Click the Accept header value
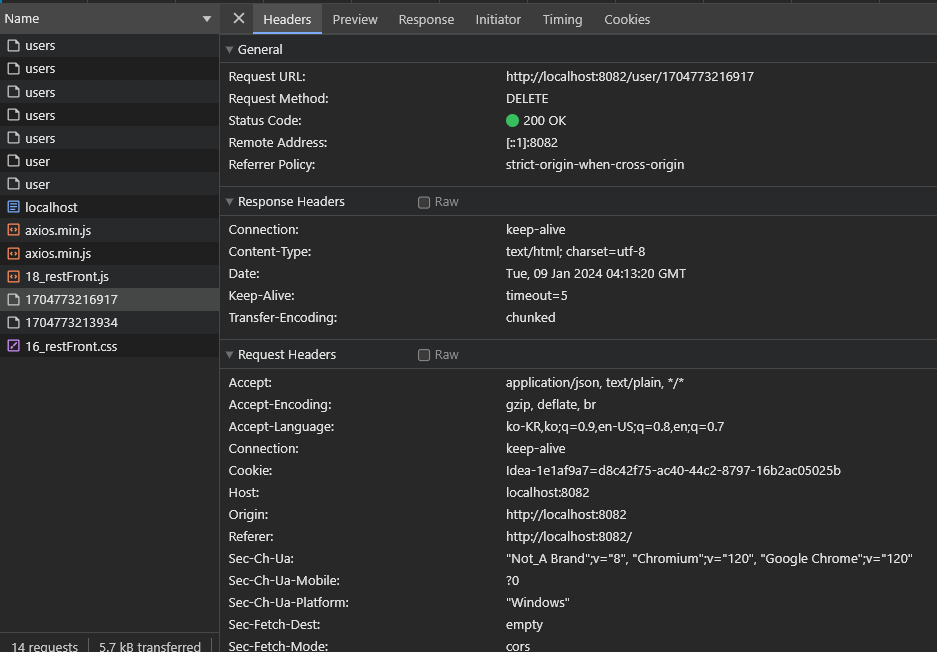Viewport: 937px width, 652px height. pyautogui.click(x=595, y=382)
